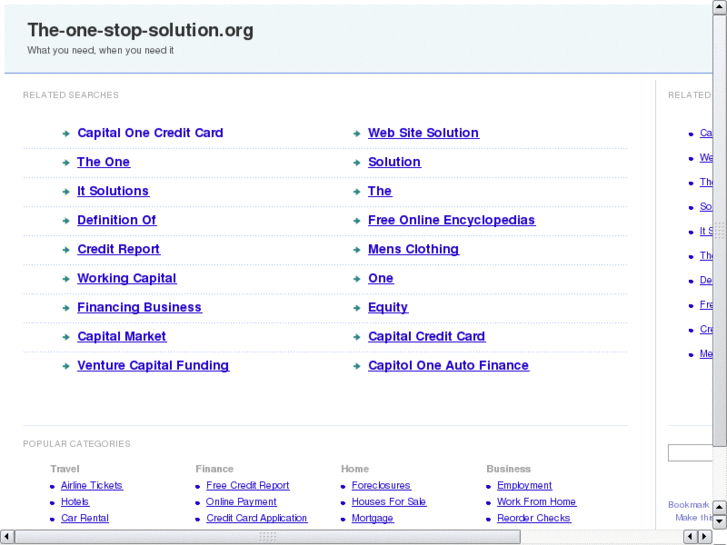Click the Credit Report link in related searches
This screenshot has height=545, width=727.
[x=119, y=250]
